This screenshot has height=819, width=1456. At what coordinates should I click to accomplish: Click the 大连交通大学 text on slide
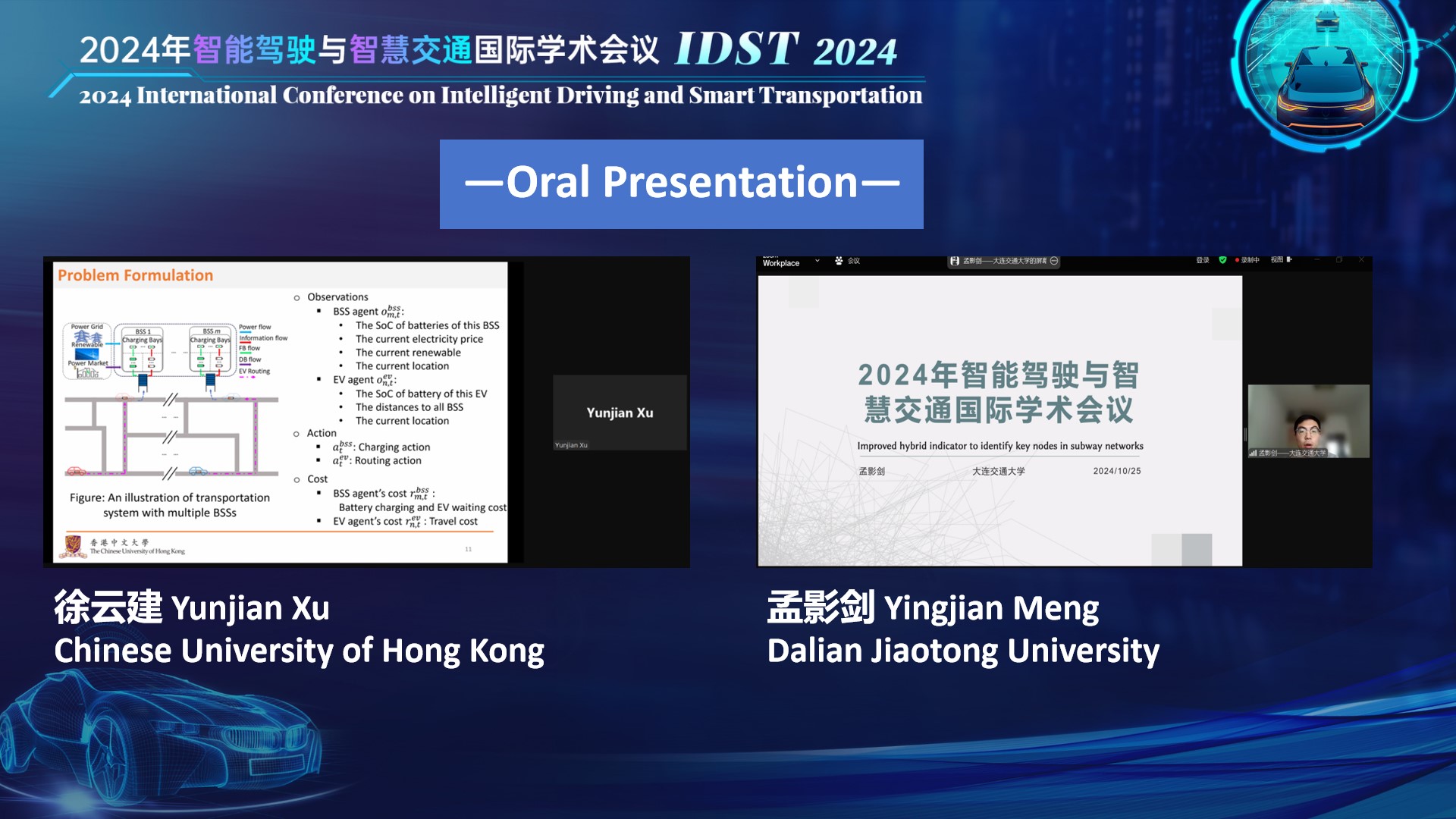click(999, 472)
